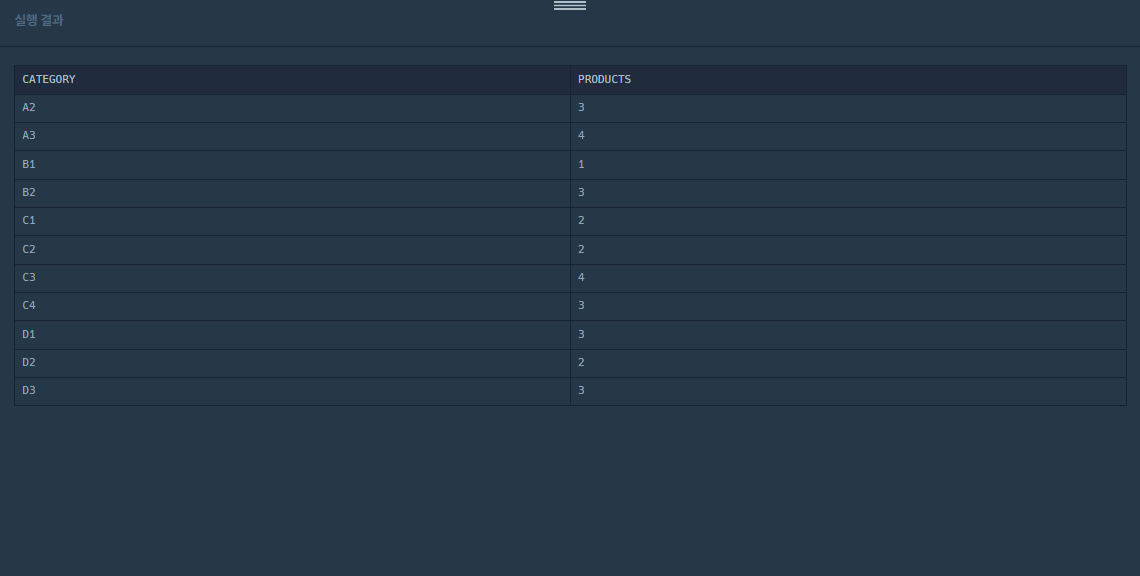The height and width of the screenshot is (576, 1140).
Task: Select the C4 category cell
Action: point(292,306)
